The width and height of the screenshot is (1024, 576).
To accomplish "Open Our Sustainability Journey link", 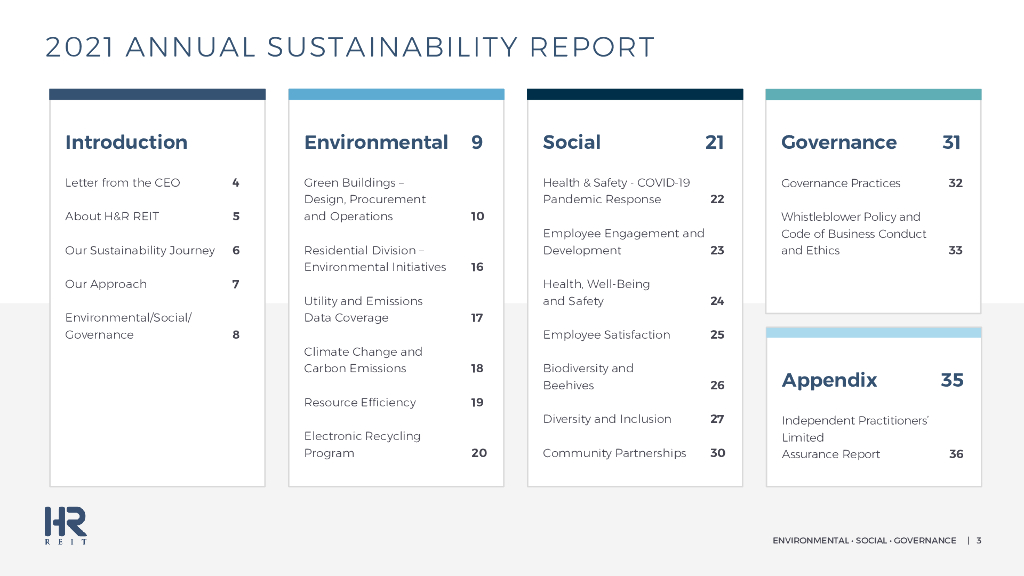I will (x=140, y=250).
